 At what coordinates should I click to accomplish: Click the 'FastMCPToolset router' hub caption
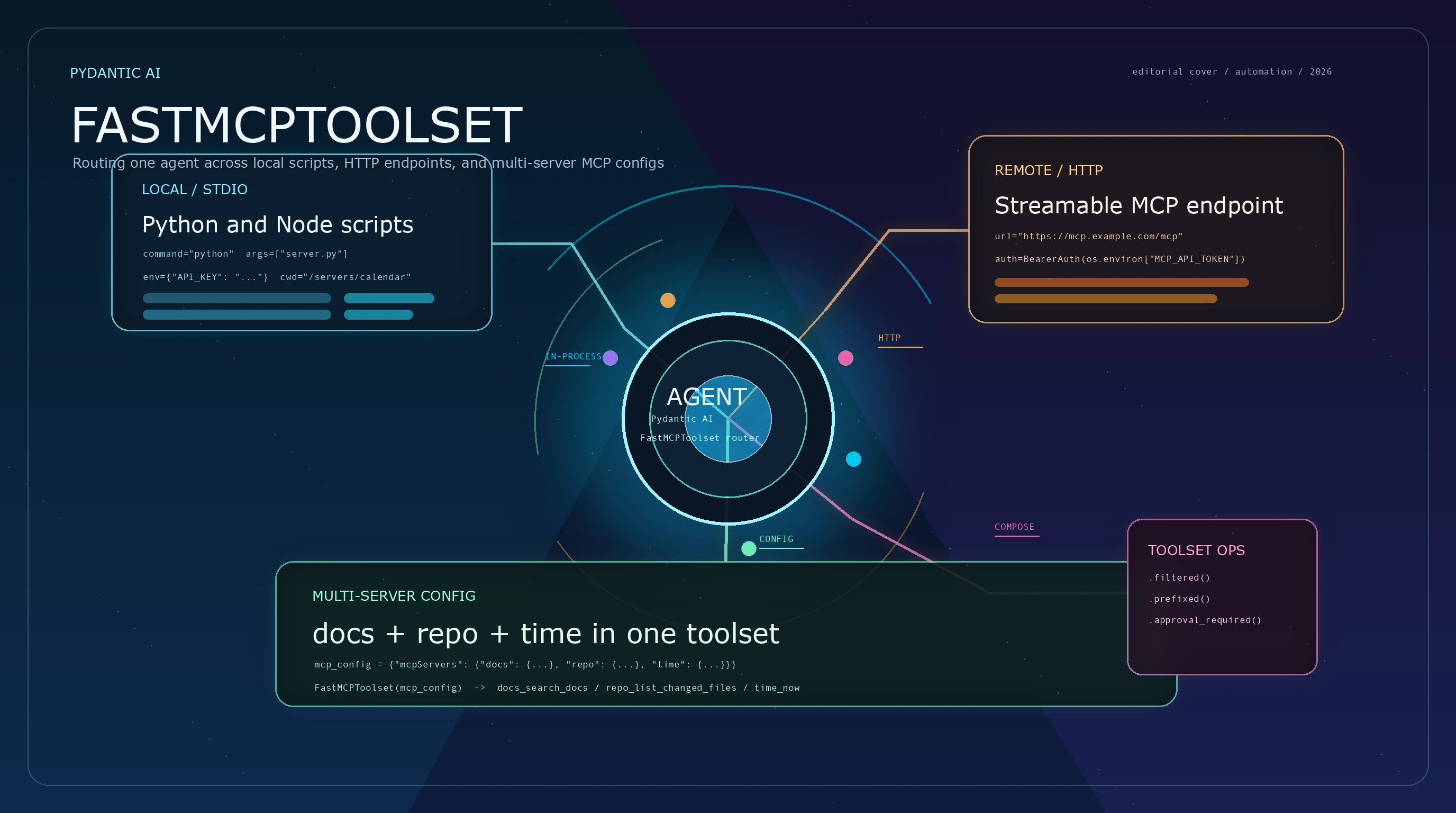pyautogui.click(x=700, y=438)
